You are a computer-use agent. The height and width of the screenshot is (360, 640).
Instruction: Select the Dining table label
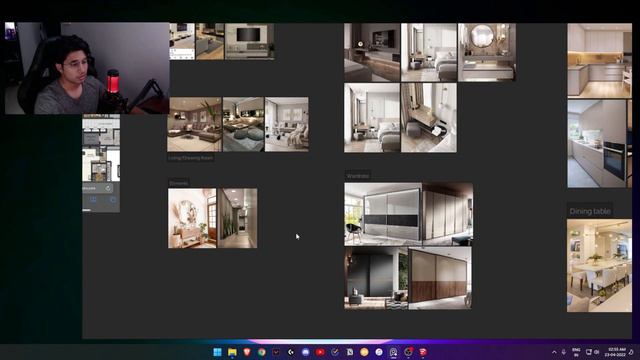pyautogui.click(x=590, y=211)
